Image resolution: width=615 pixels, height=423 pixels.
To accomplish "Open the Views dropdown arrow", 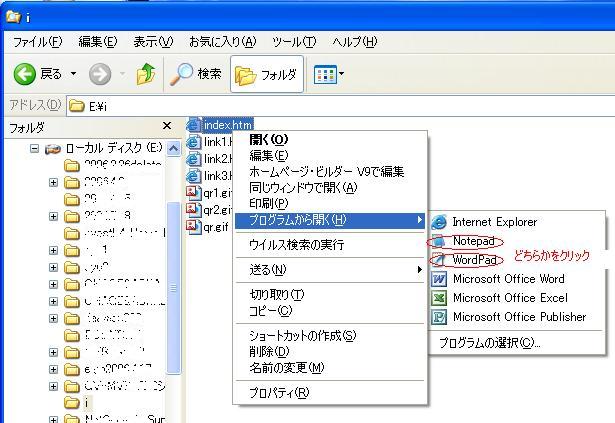I will point(341,73).
